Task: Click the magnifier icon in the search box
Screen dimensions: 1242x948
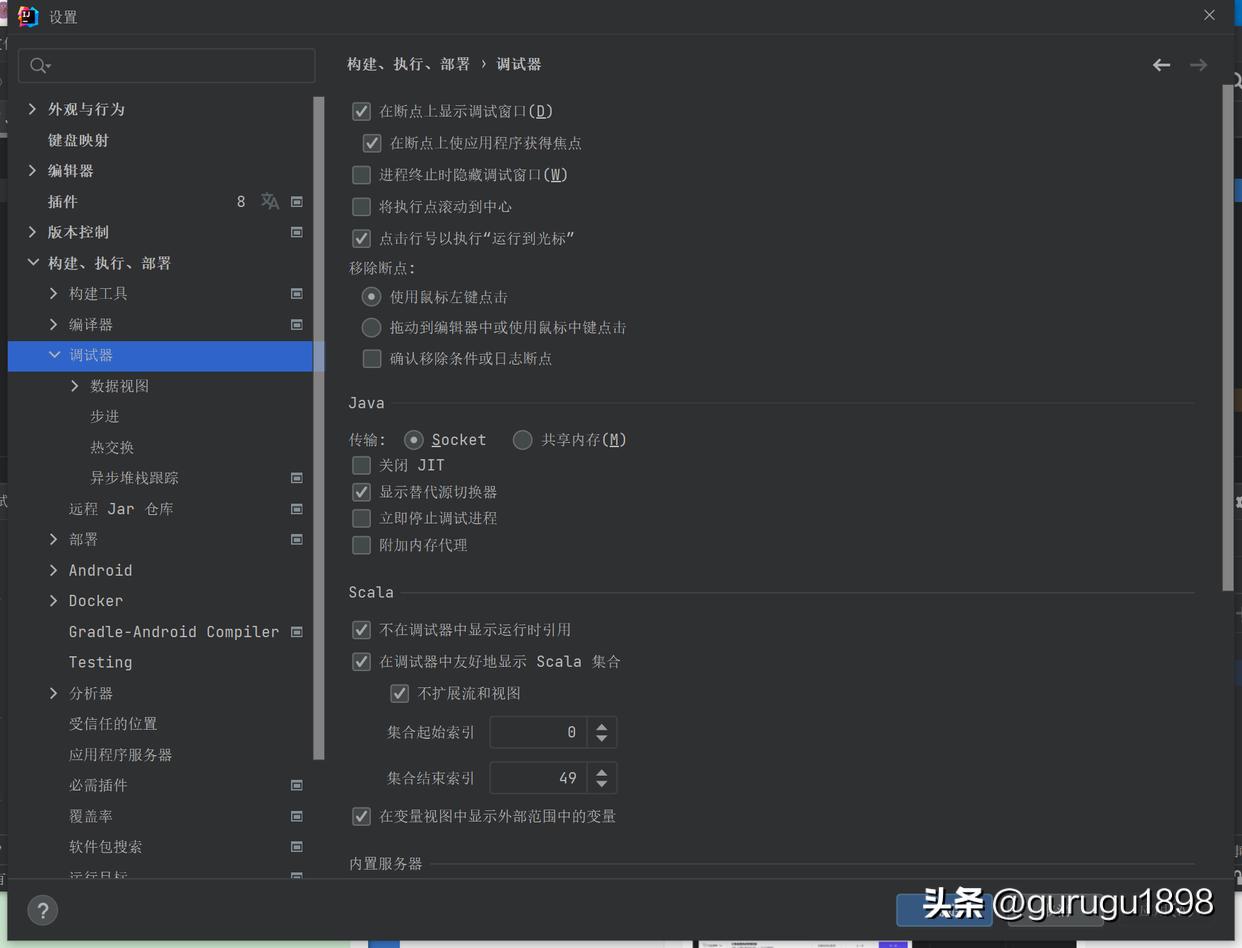Action: click(x=38, y=64)
